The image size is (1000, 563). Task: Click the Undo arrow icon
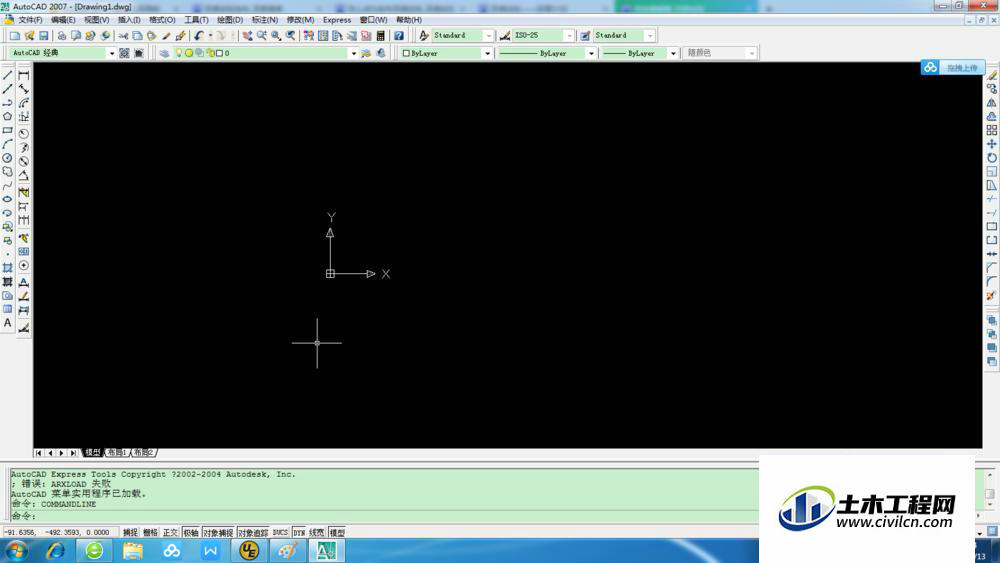pos(199,36)
